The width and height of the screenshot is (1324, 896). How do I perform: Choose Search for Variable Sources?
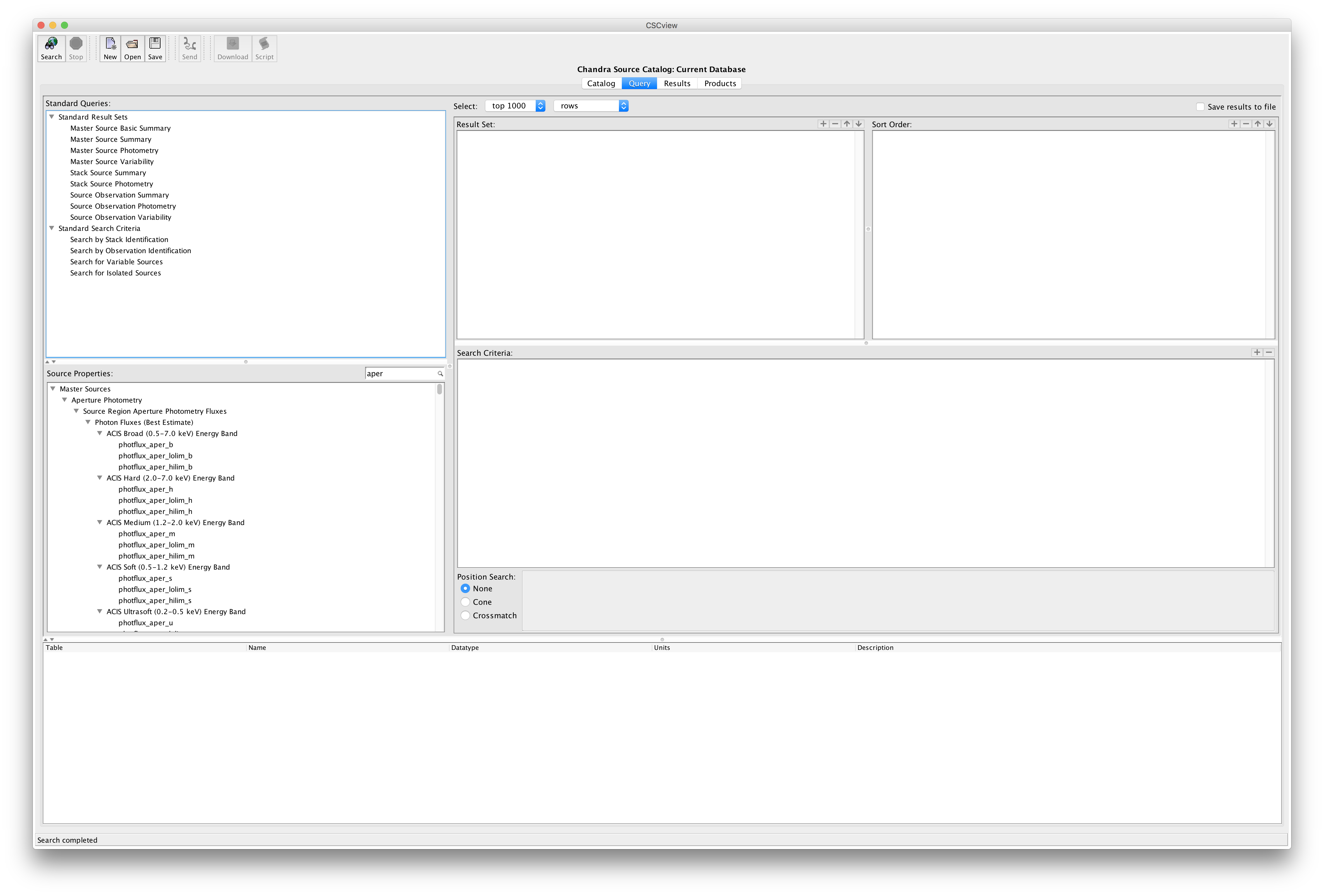(116, 262)
